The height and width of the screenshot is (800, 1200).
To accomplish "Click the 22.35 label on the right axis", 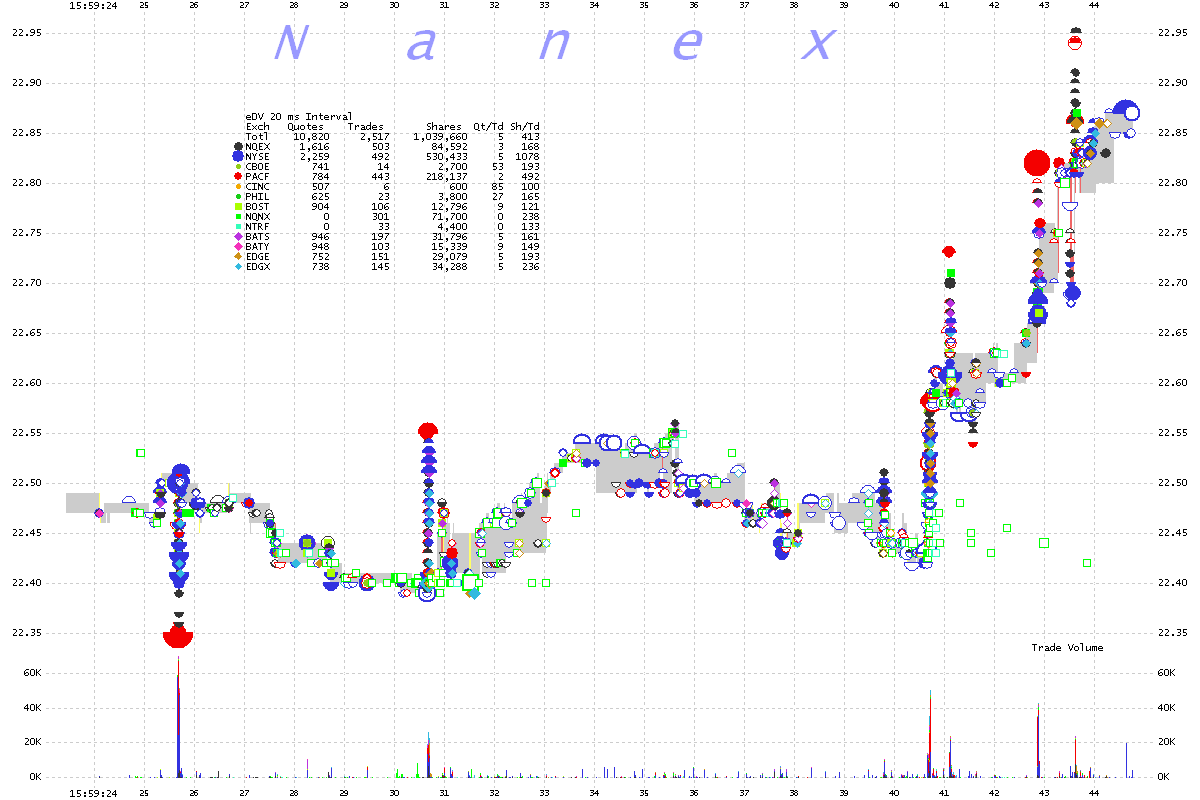I will (1173, 633).
